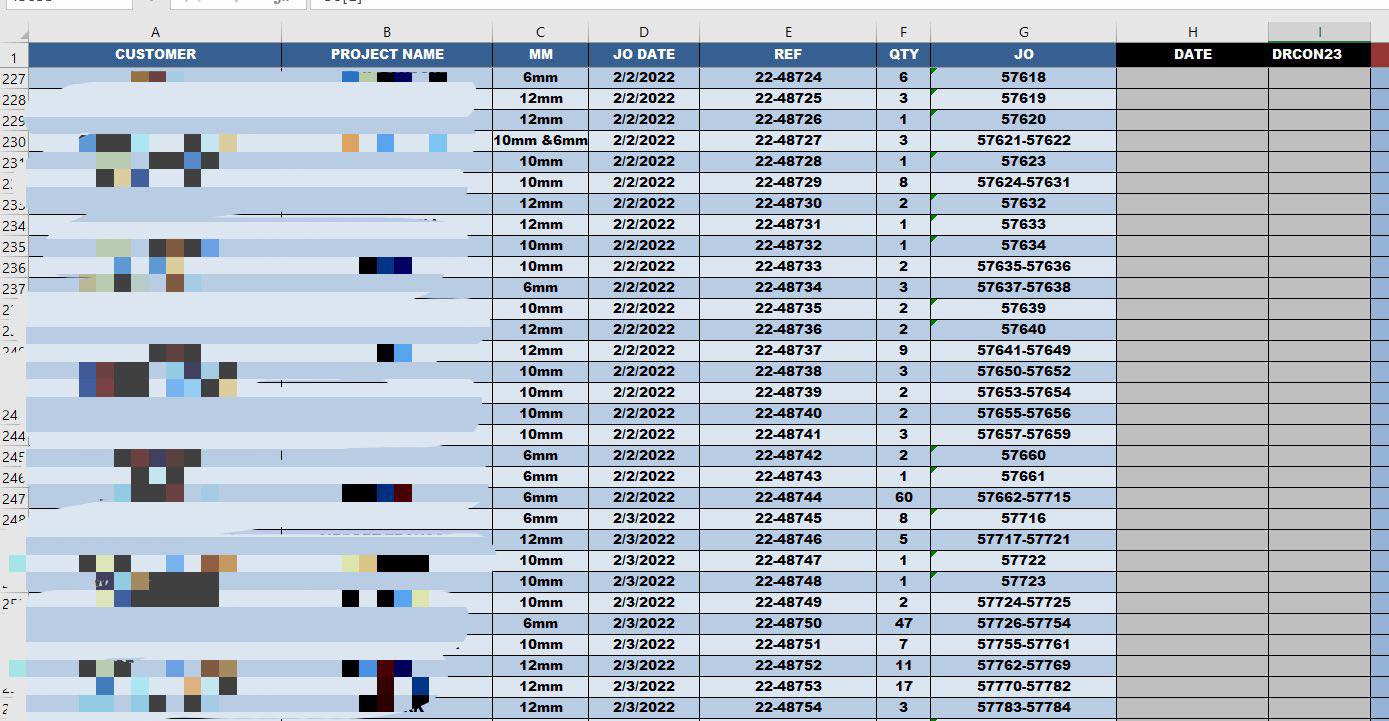This screenshot has width=1389, height=721.
Task: Select row 230 via its row number
Action: [14, 141]
